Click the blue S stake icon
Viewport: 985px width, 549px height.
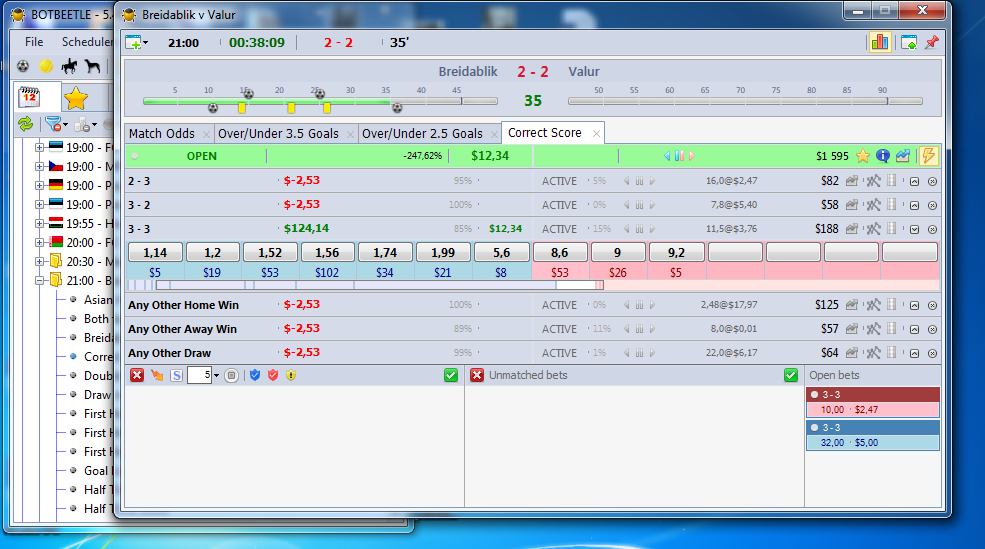pyautogui.click(x=177, y=375)
